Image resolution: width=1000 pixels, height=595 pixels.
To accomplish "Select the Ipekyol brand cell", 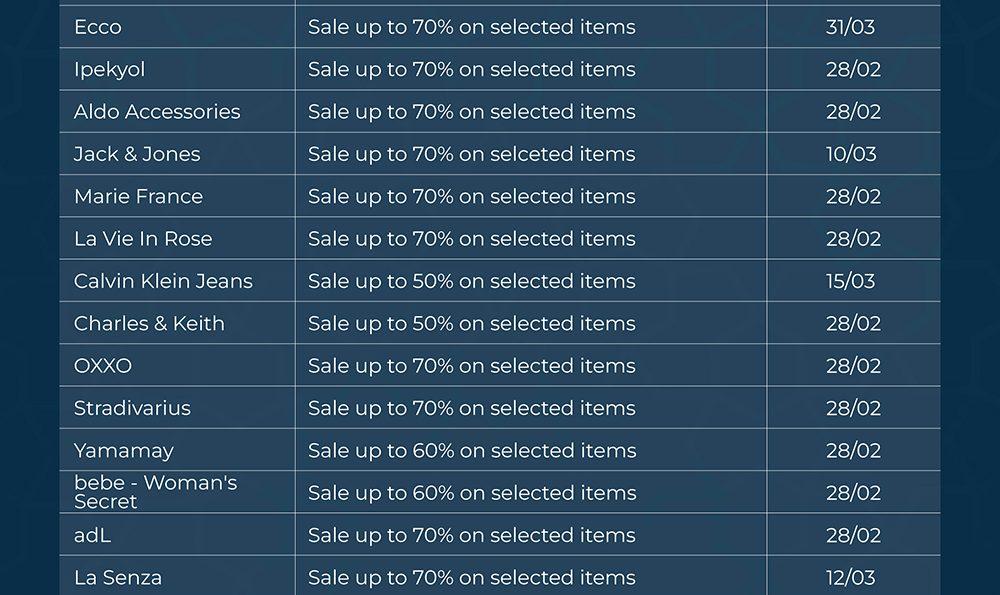I will coord(109,69).
